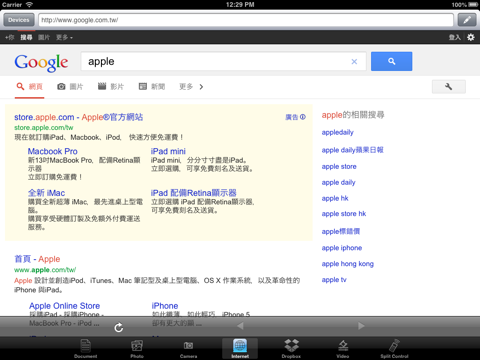Click related search apple hong kong

coord(348,264)
